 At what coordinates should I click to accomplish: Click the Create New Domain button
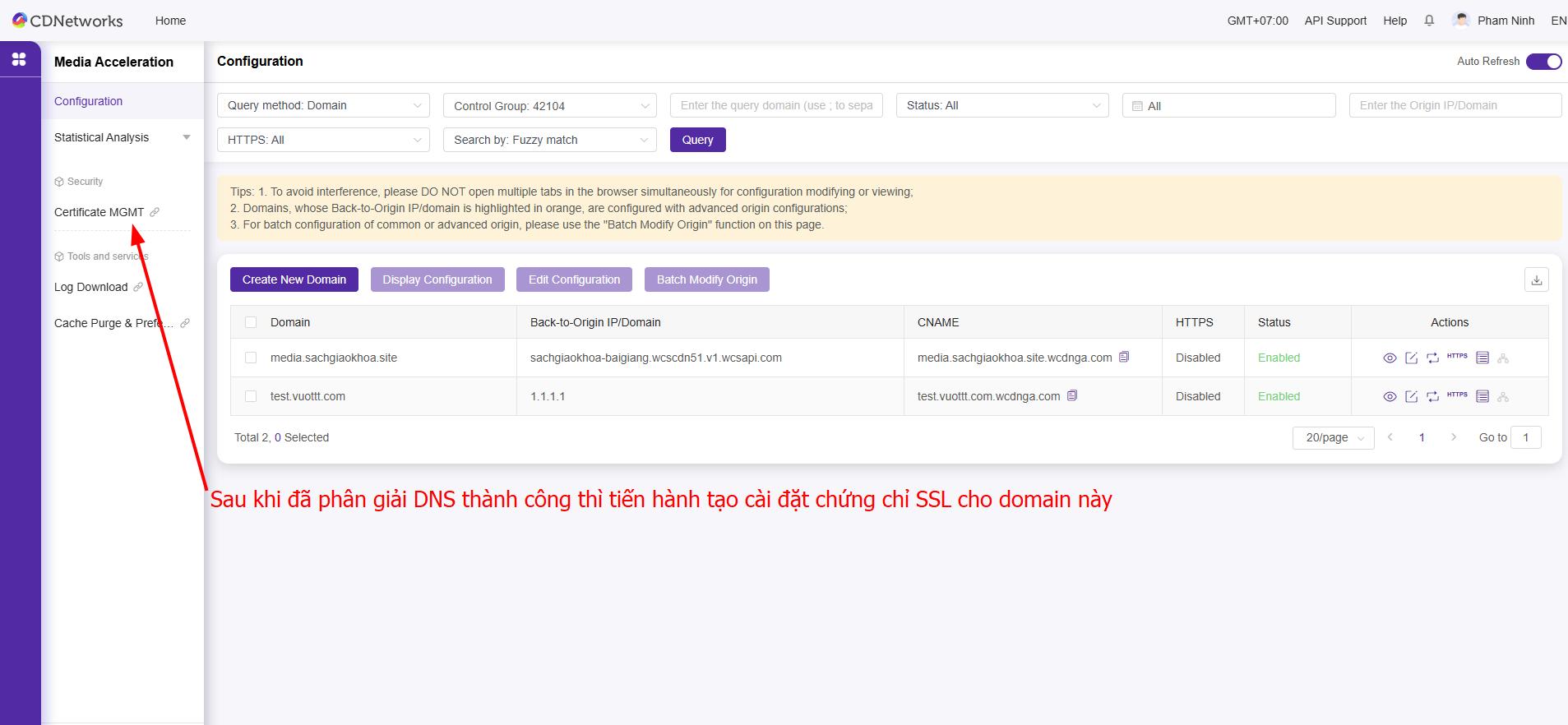pyautogui.click(x=294, y=279)
